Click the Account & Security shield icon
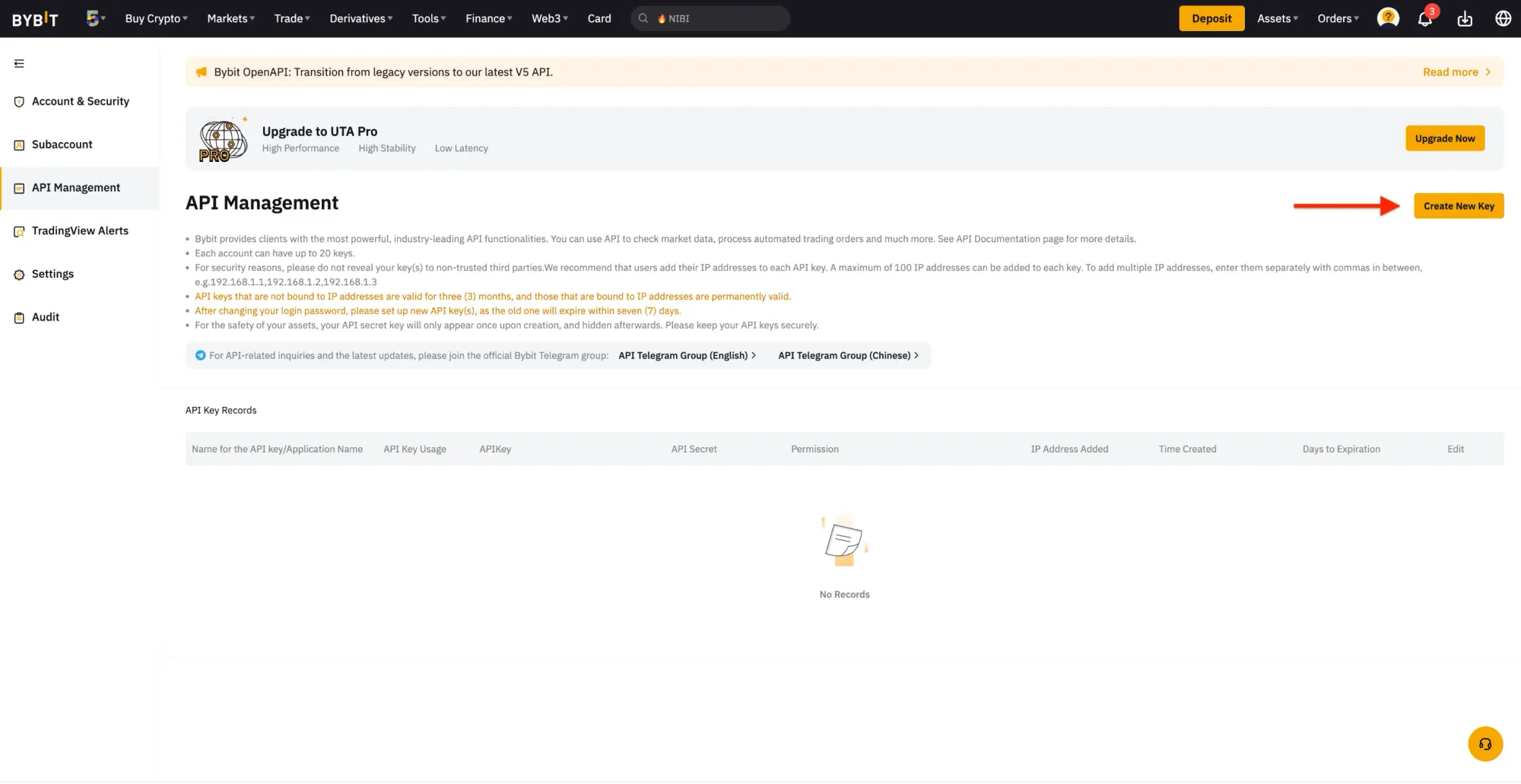Image resolution: width=1521 pixels, height=784 pixels. click(19, 102)
